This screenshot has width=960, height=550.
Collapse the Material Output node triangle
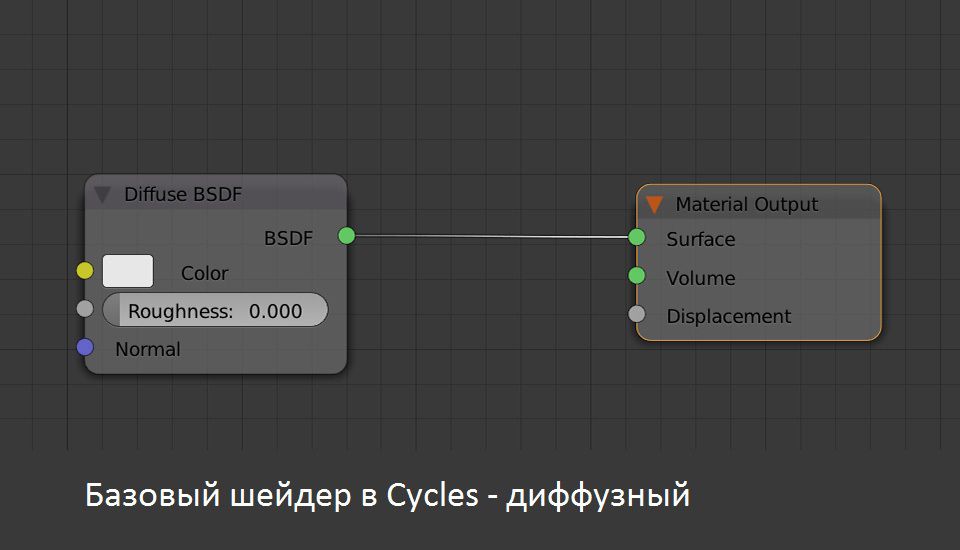pyautogui.click(x=654, y=205)
